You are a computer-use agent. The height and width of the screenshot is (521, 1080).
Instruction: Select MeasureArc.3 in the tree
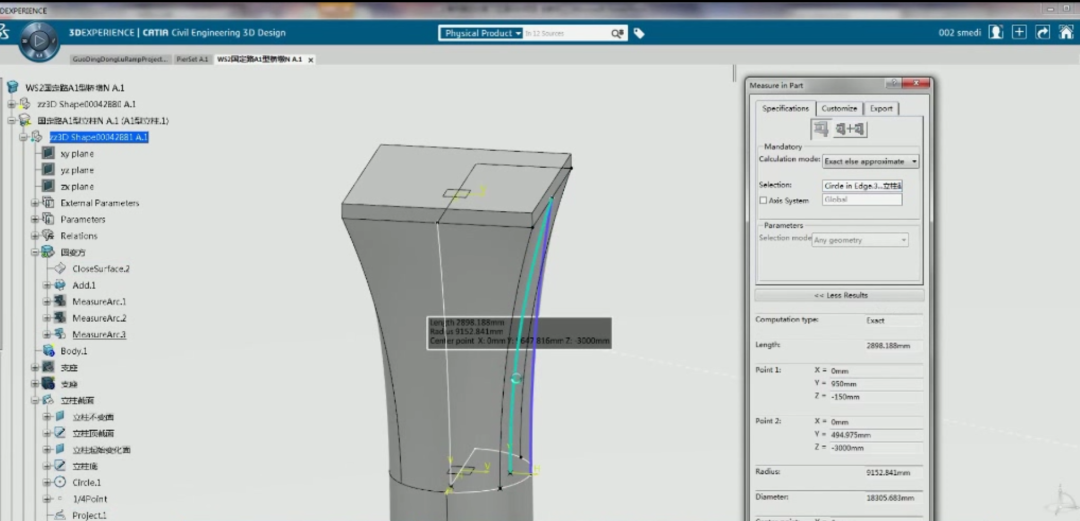pos(99,334)
